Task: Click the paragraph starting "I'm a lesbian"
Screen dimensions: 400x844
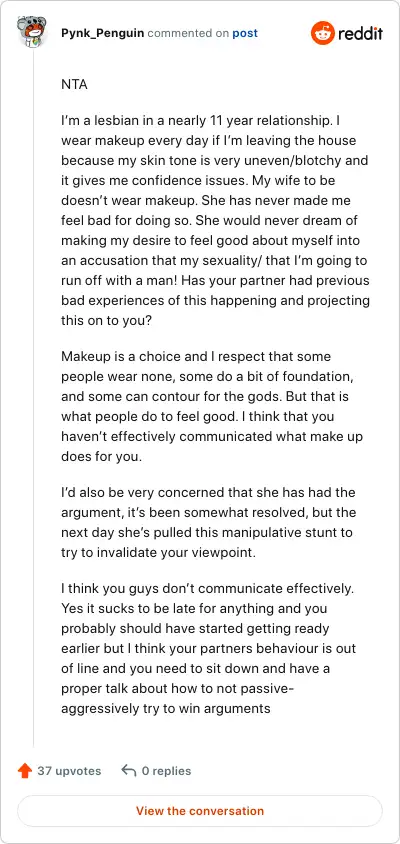Action: [215, 220]
